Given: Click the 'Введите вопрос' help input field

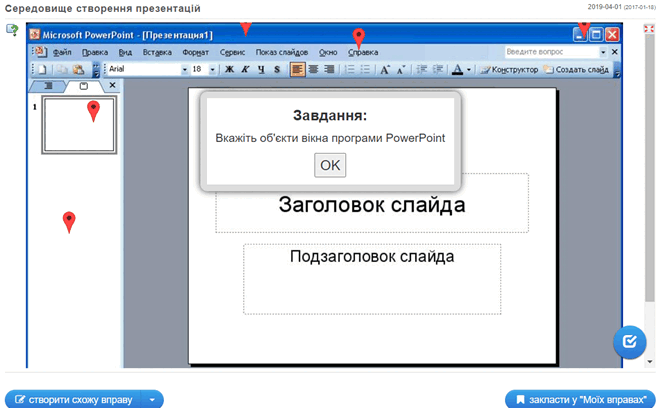Looking at the screenshot, I should click(x=552, y=52).
